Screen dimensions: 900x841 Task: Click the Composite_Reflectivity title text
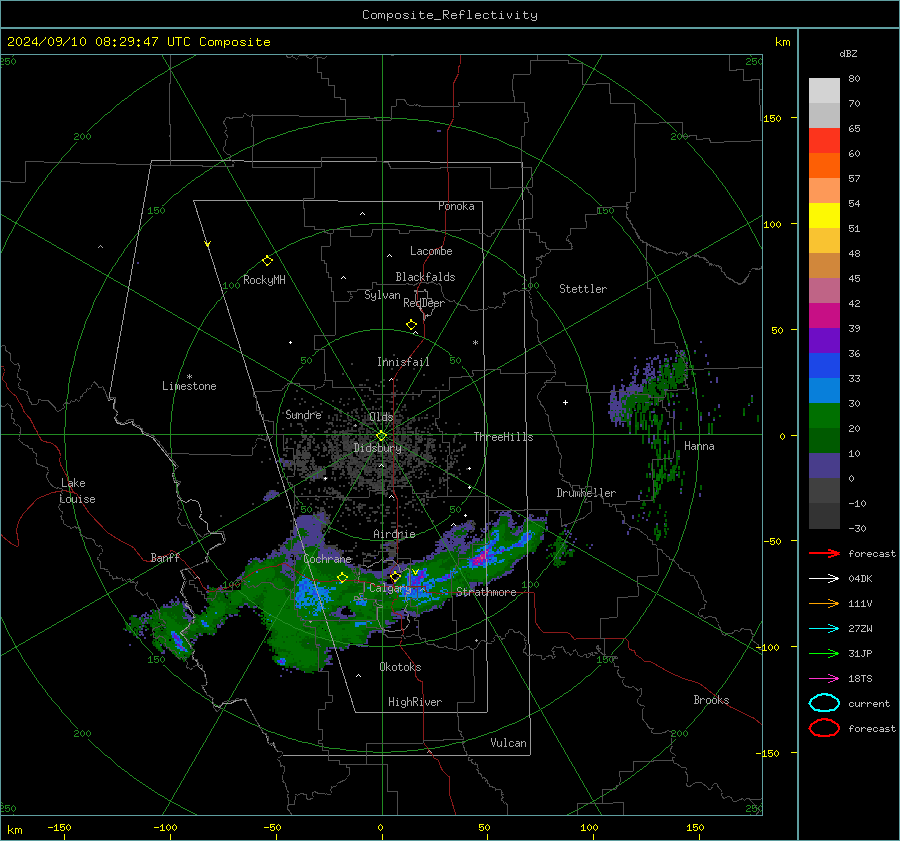[x=450, y=15]
